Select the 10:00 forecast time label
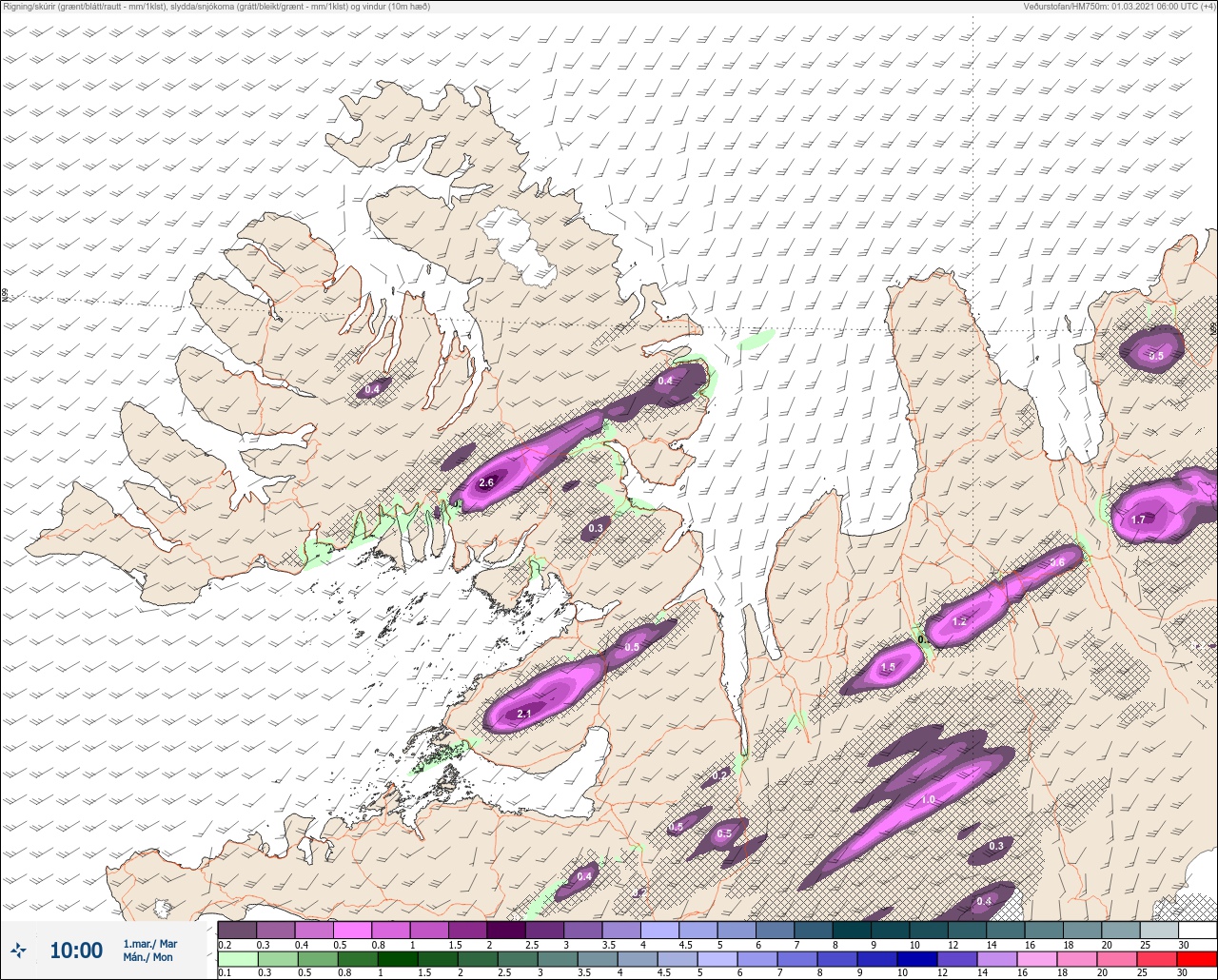 (x=76, y=950)
